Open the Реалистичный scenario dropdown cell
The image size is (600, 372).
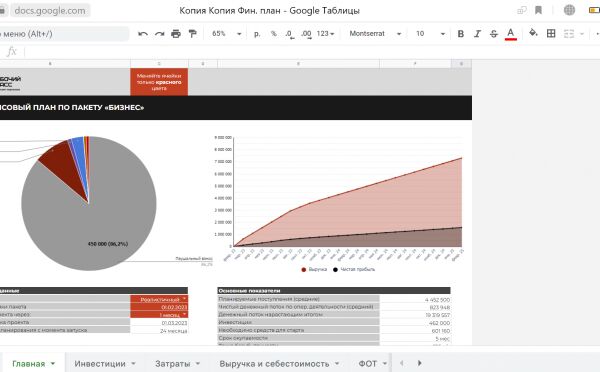tap(159, 299)
